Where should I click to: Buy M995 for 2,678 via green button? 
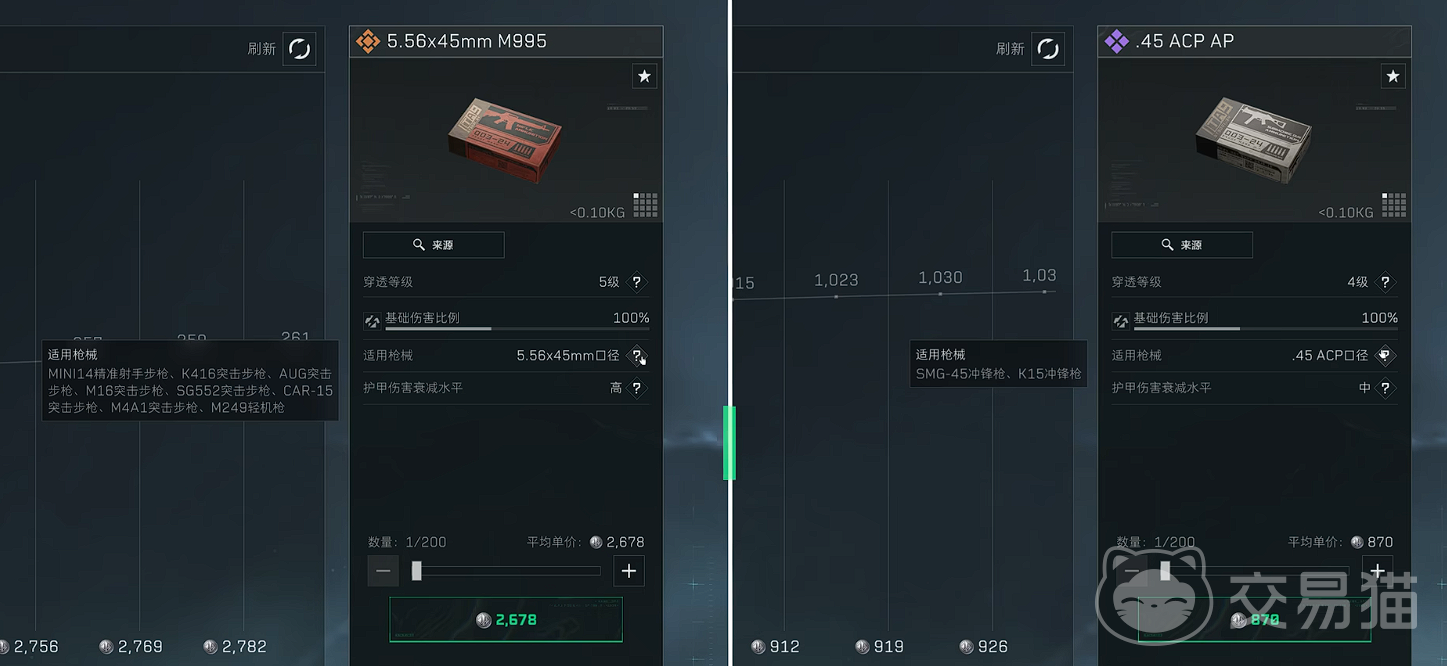tap(506, 620)
